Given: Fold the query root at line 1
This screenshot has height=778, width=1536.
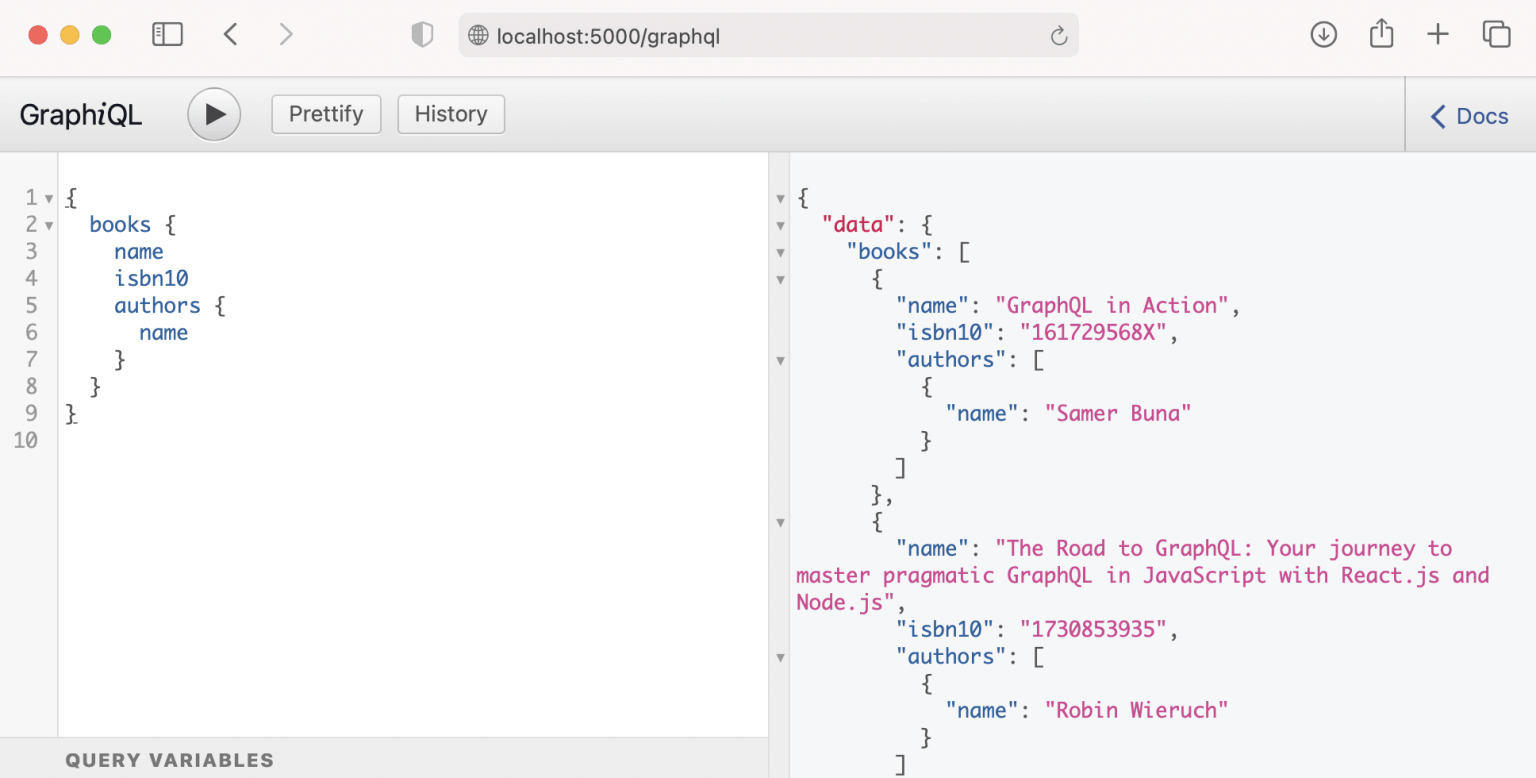Looking at the screenshot, I should 48,198.
